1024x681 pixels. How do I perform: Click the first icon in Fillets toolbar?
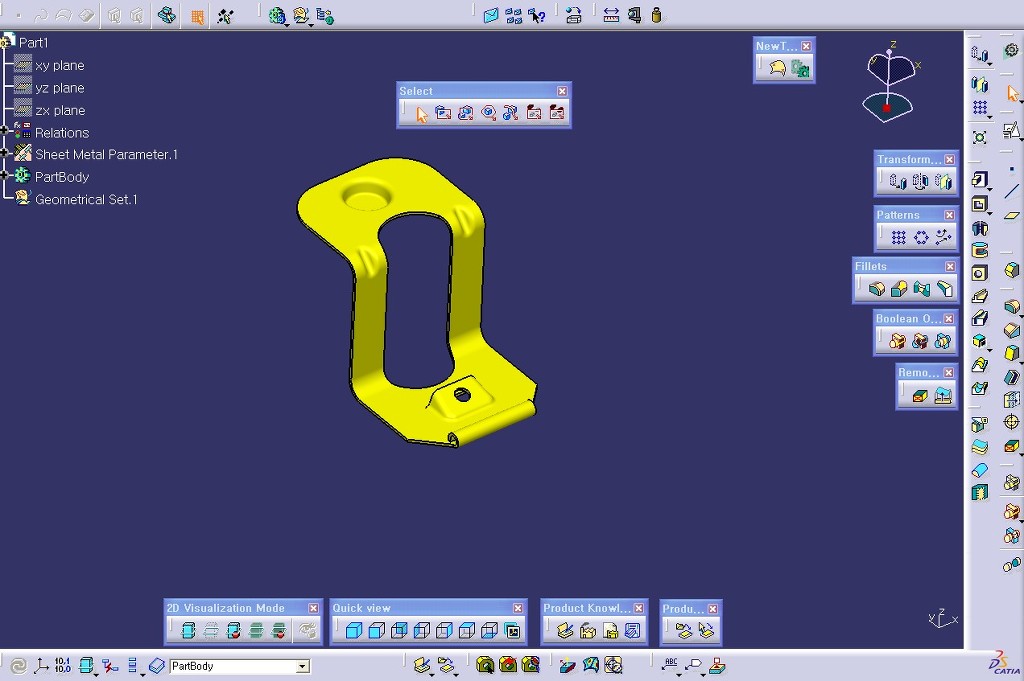pos(877,290)
